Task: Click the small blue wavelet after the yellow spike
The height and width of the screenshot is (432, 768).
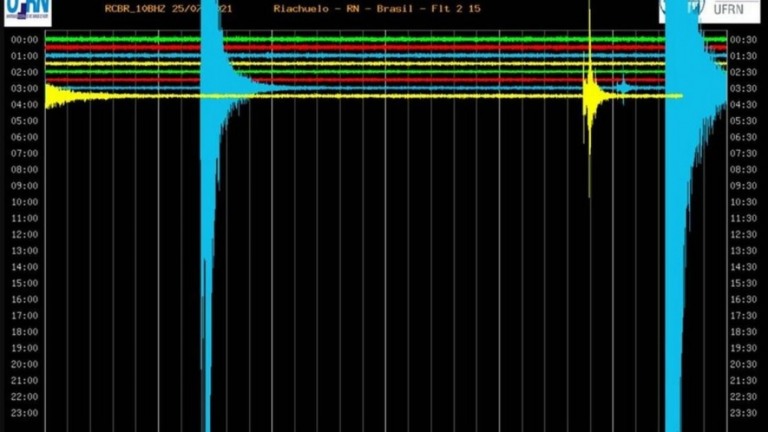Action: tap(623, 88)
